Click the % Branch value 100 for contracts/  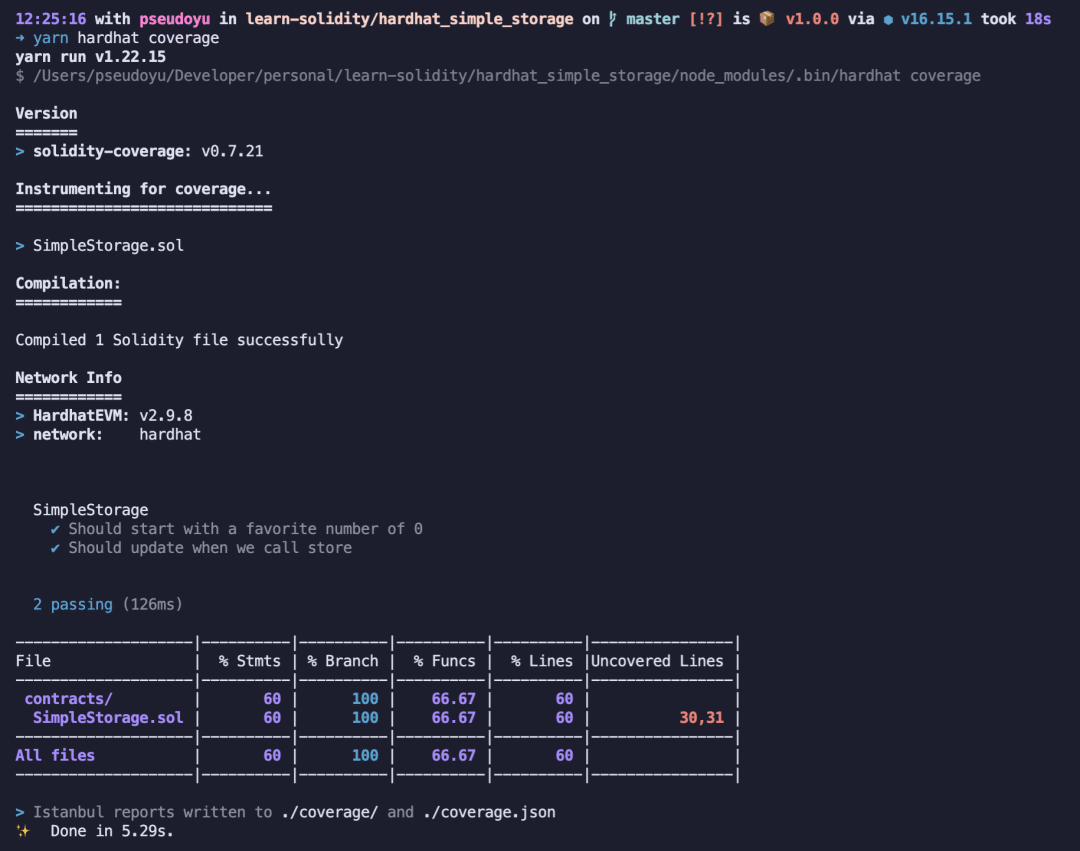click(365, 699)
